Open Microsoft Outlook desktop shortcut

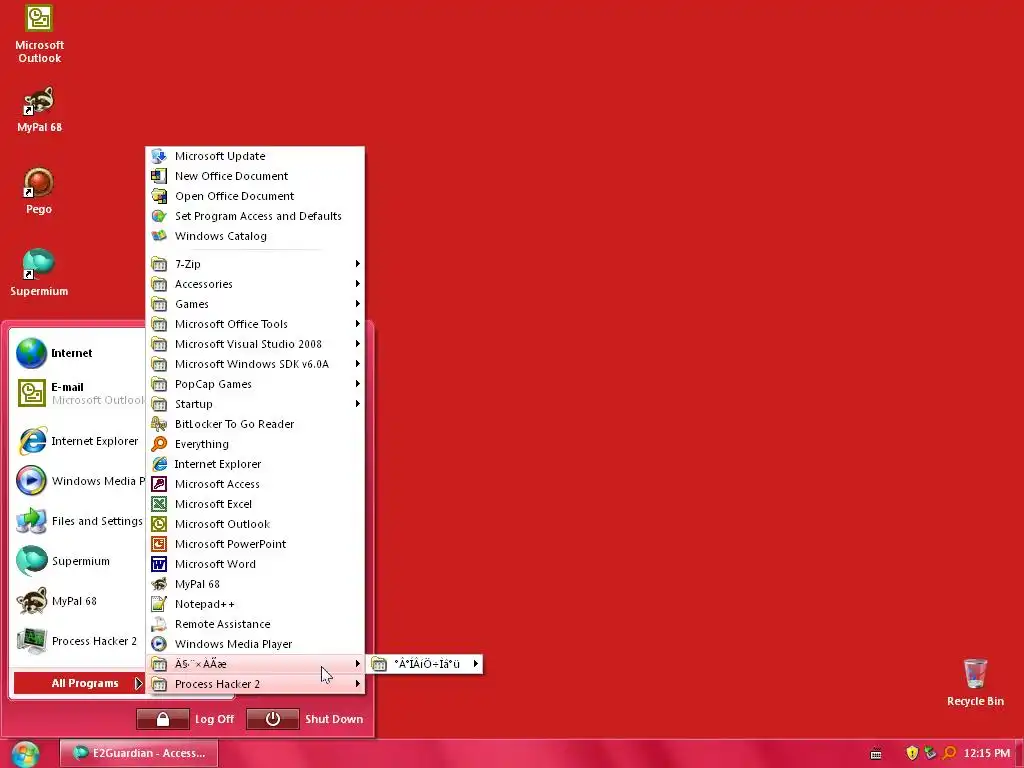pos(39,34)
